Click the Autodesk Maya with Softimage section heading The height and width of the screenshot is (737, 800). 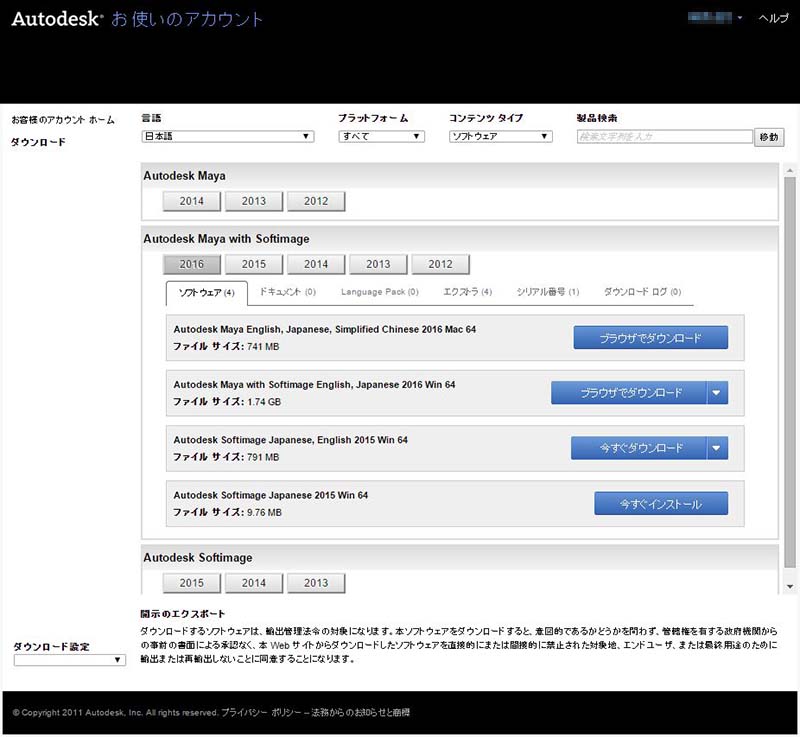(226, 239)
